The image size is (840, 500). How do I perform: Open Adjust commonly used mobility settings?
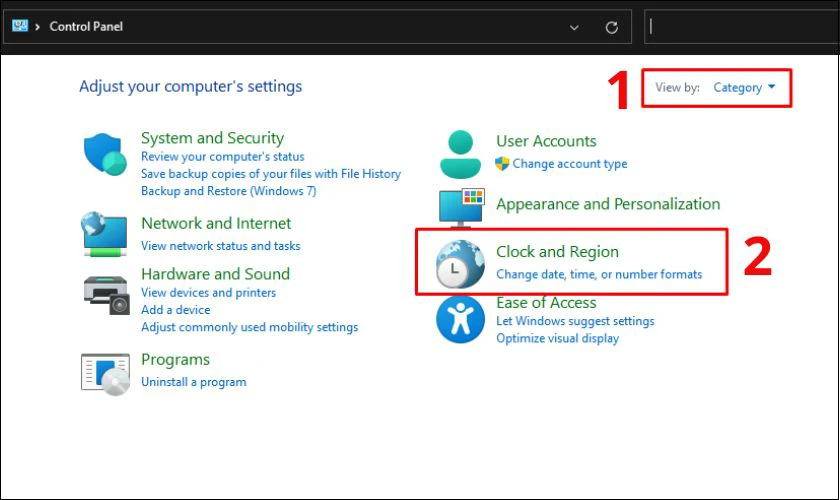pos(249,327)
